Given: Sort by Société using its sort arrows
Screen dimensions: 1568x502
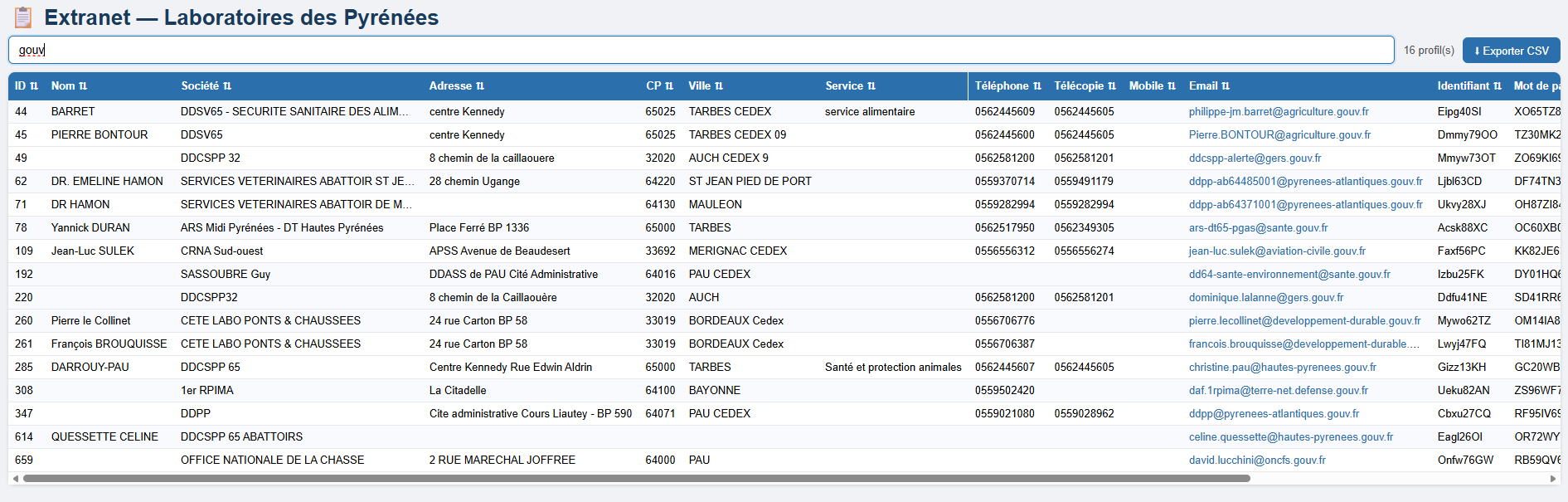Looking at the screenshot, I should 227,86.
